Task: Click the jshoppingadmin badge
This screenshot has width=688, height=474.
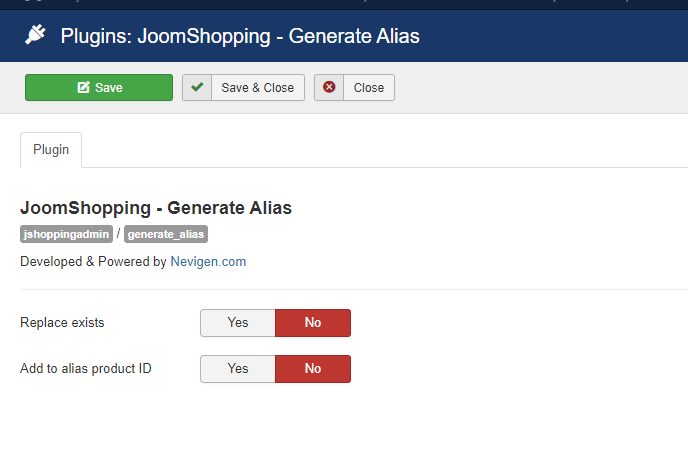Action: coord(66,234)
